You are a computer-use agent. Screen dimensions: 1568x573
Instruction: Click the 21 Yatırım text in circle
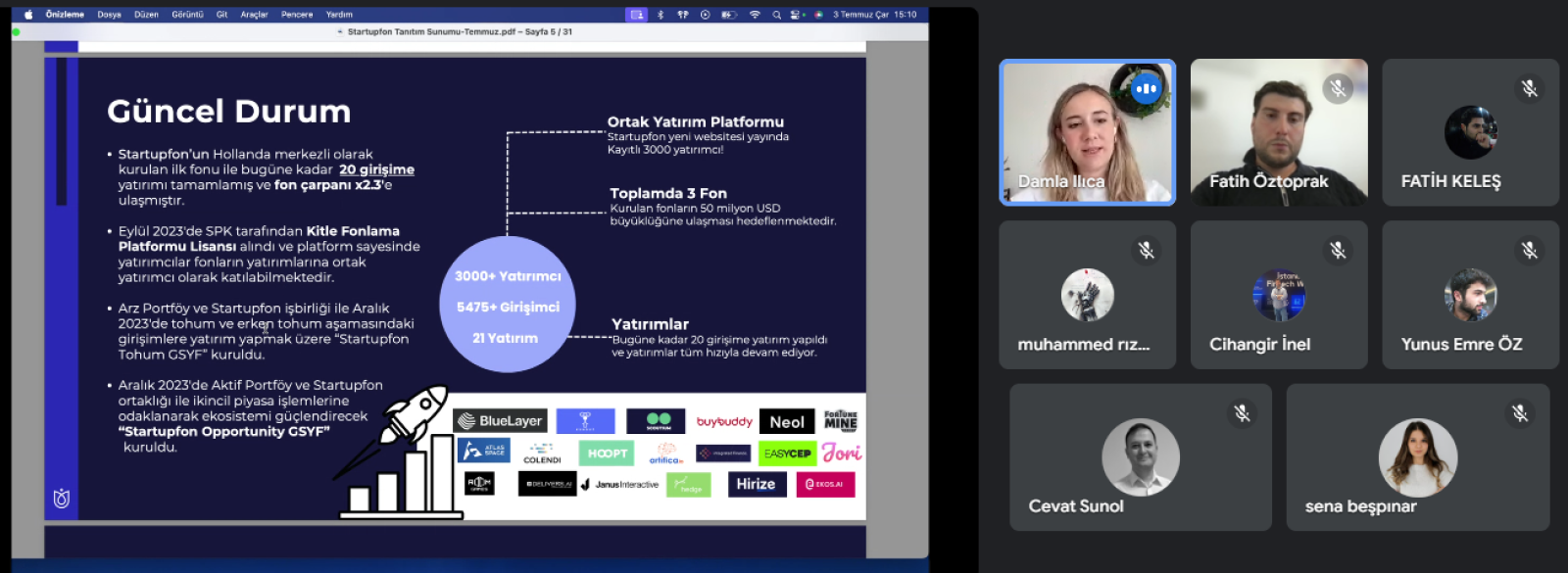point(505,338)
